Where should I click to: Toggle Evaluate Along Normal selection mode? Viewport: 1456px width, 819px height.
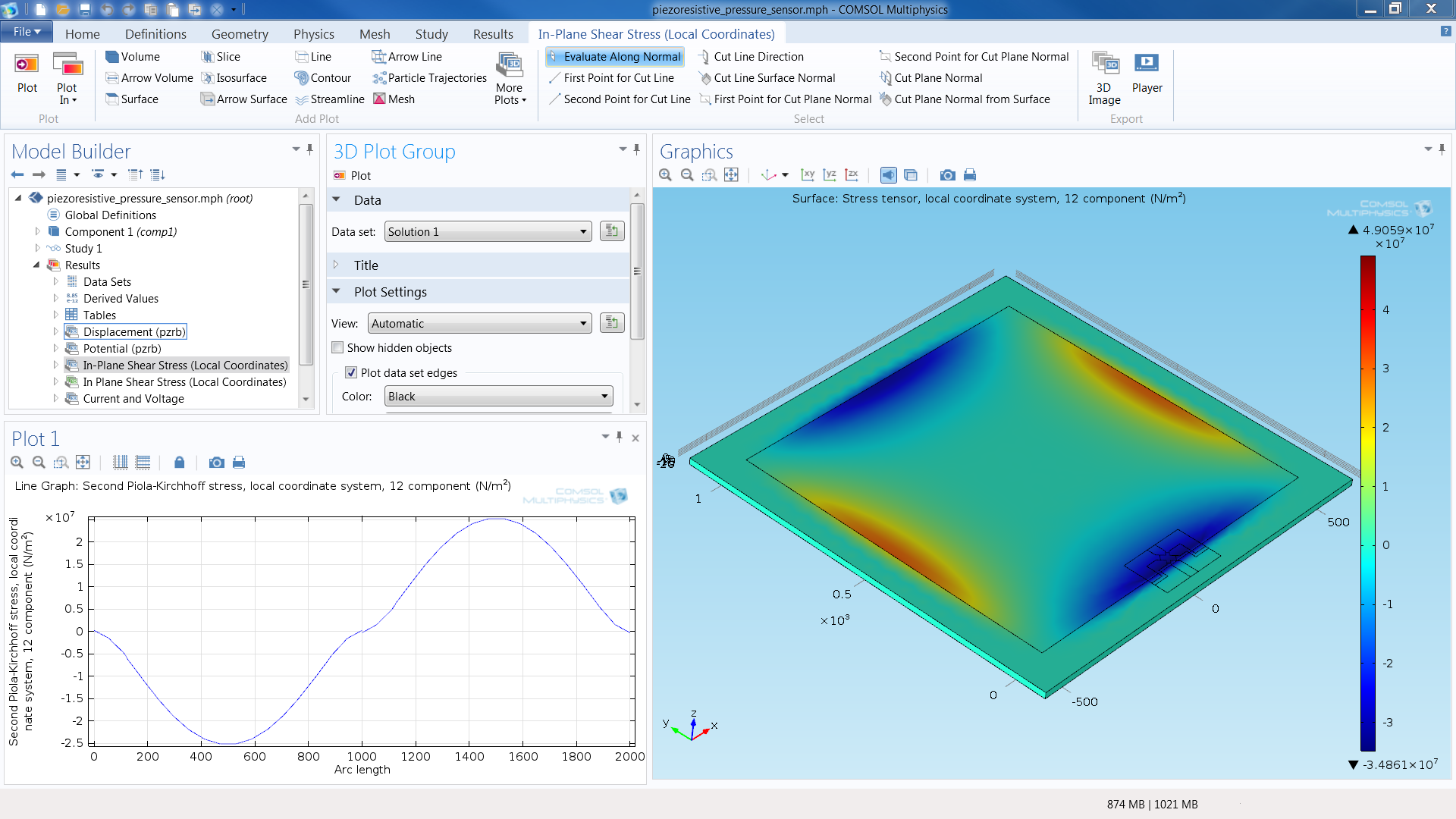point(615,57)
